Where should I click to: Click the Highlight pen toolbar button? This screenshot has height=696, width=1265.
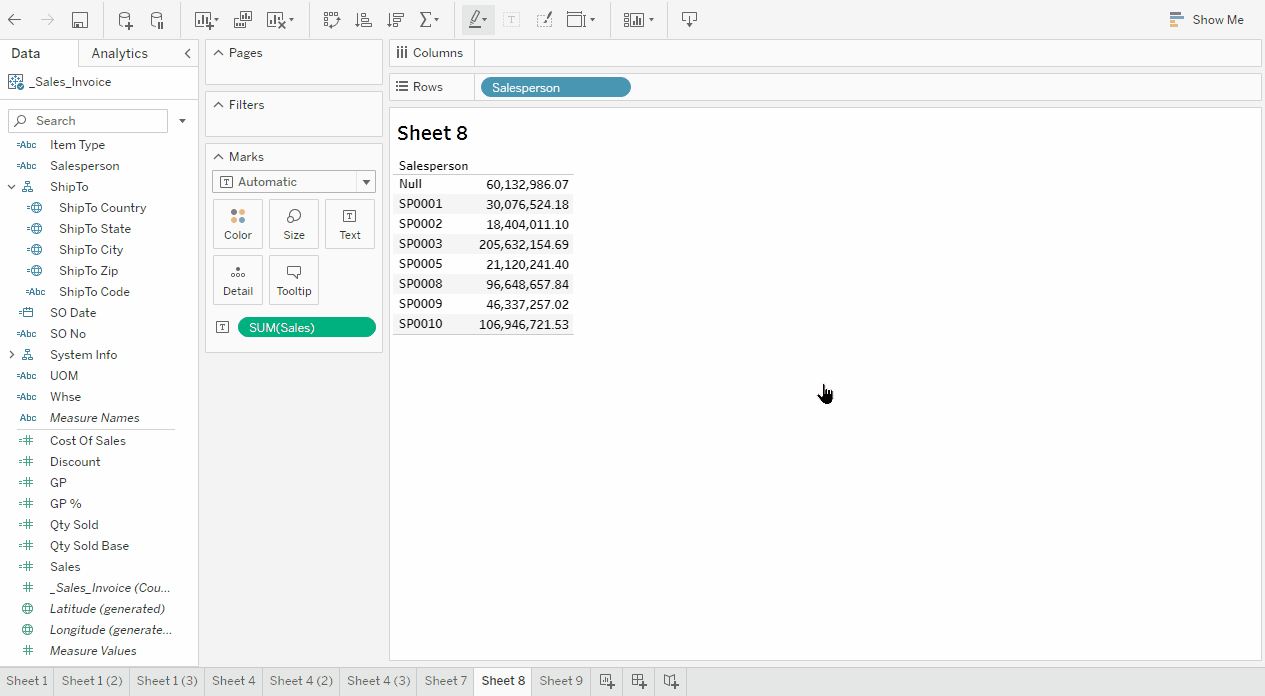(x=477, y=20)
